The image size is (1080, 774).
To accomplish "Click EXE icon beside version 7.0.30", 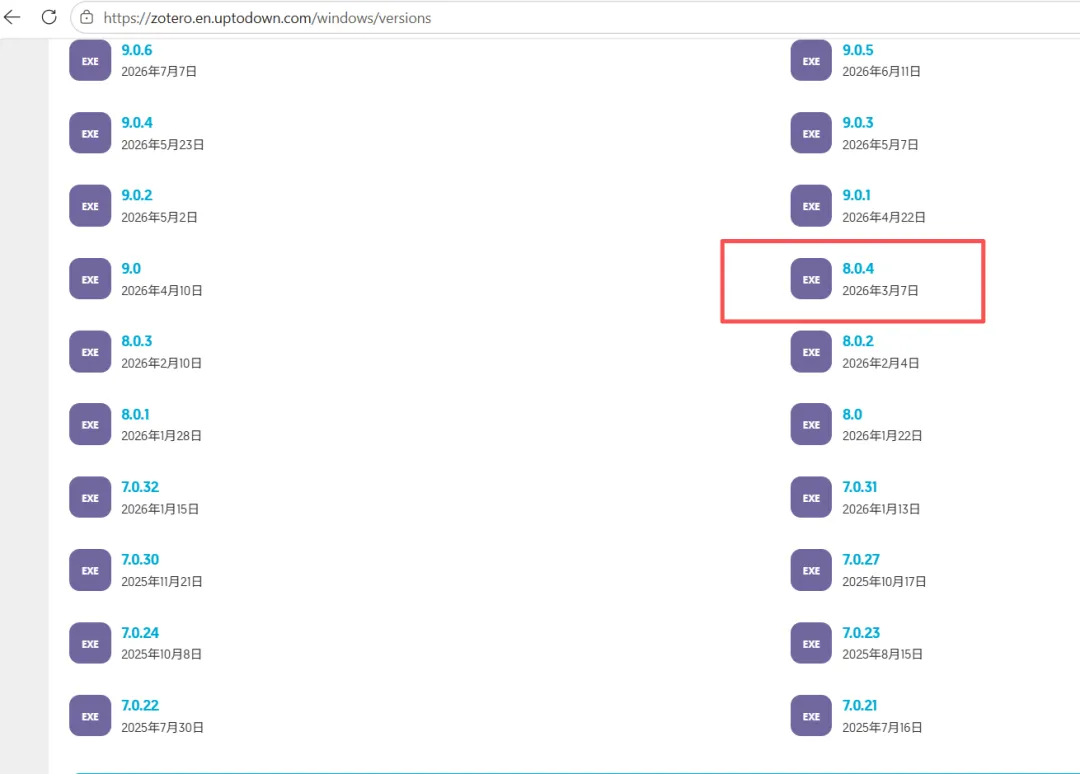I will click(x=90, y=570).
